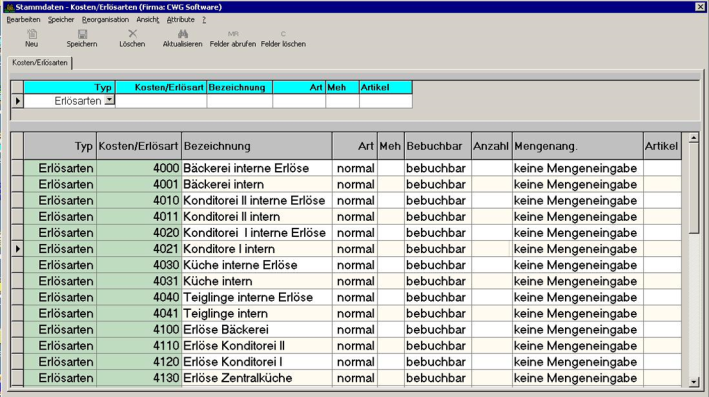Select cell 'Konditore I intern'
Image resolution: width=709 pixels, height=397 pixels.
tap(256, 249)
